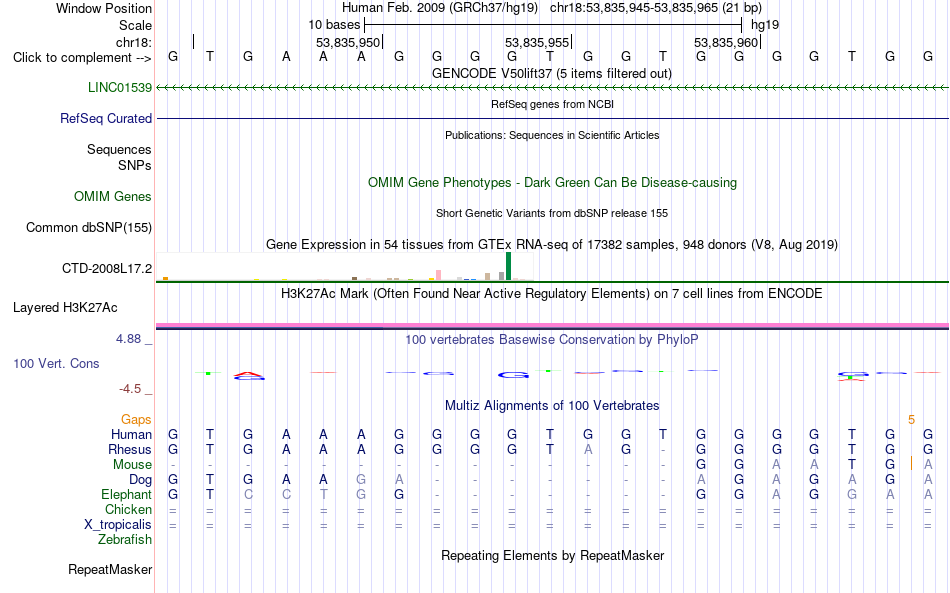Click the '10 bases' scale label
This screenshot has width=950, height=593.
334,25
